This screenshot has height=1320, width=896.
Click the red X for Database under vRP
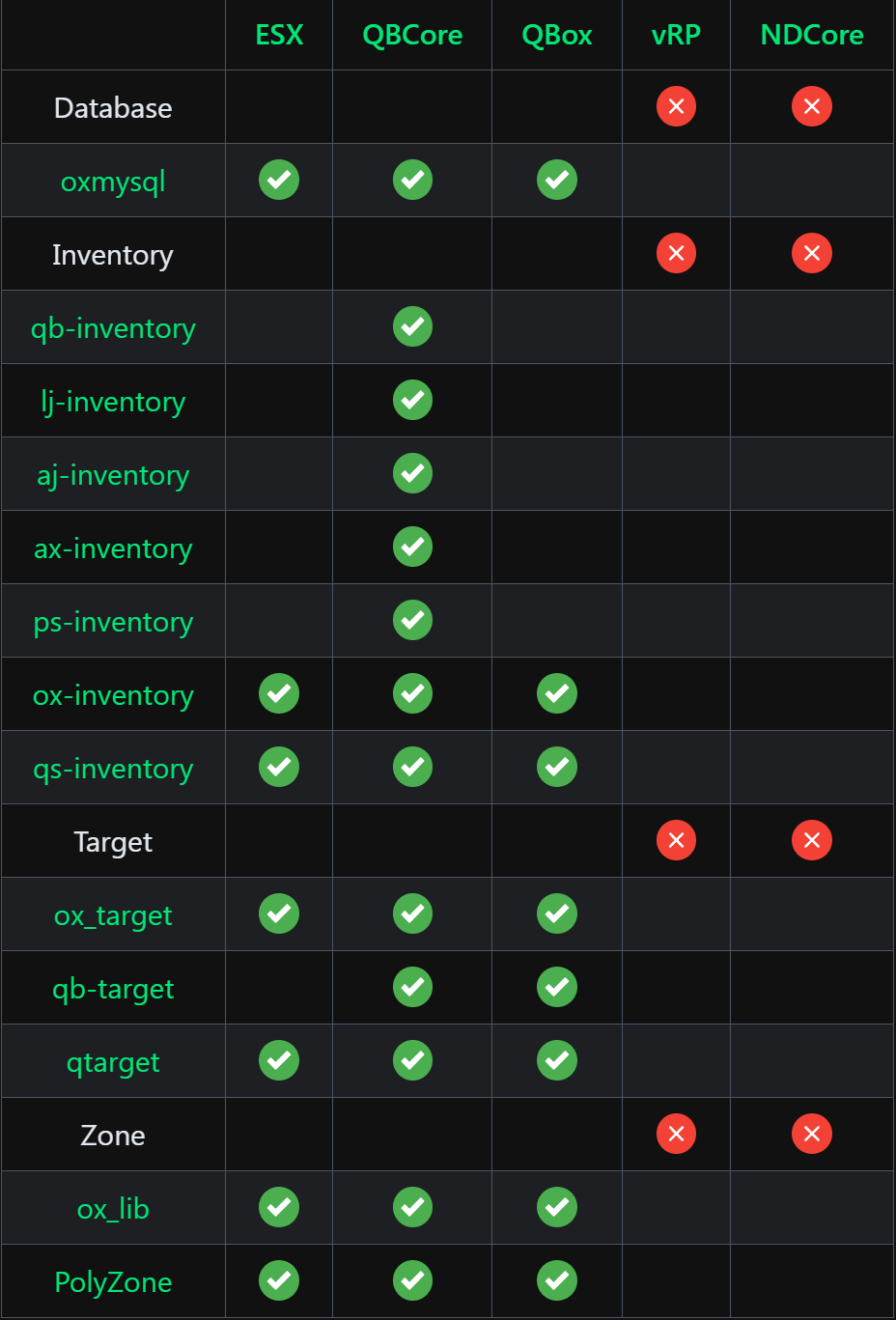coord(676,106)
